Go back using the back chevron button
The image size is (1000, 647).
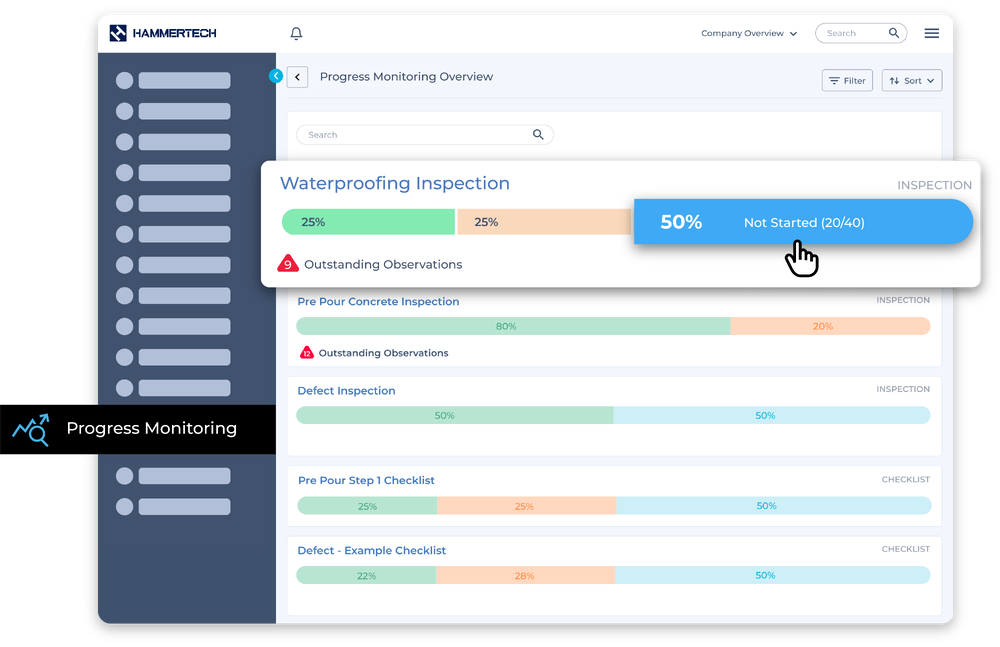click(297, 77)
